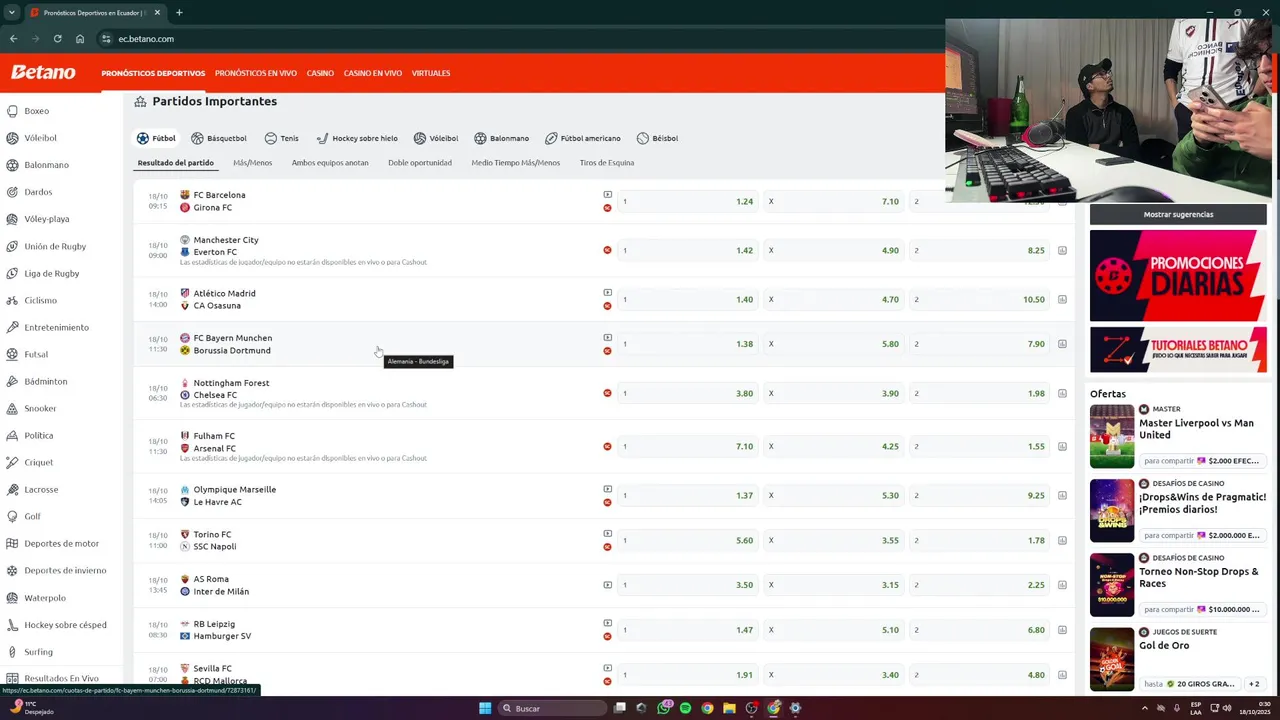Click the Mostrar sugerencias button

pyautogui.click(x=1178, y=214)
